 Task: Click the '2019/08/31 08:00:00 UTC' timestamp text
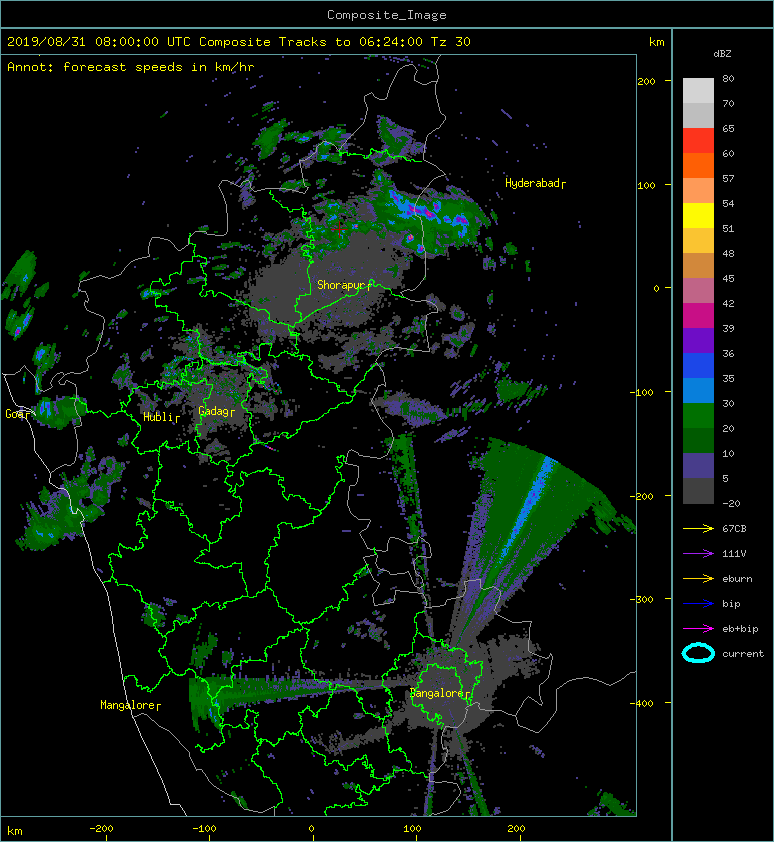[x=98, y=42]
